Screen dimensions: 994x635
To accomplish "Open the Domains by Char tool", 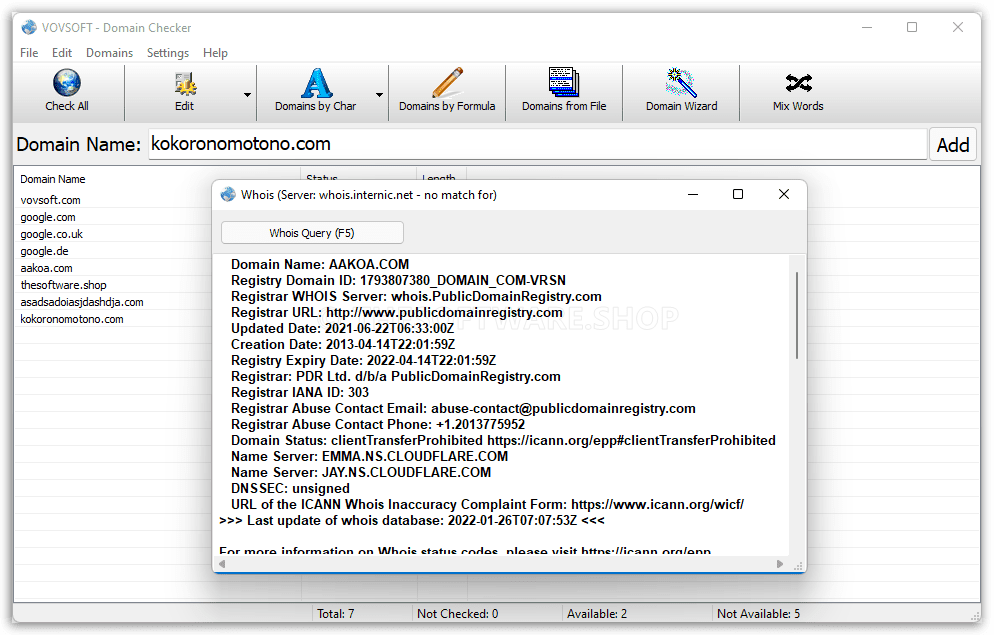I will pyautogui.click(x=316, y=91).
